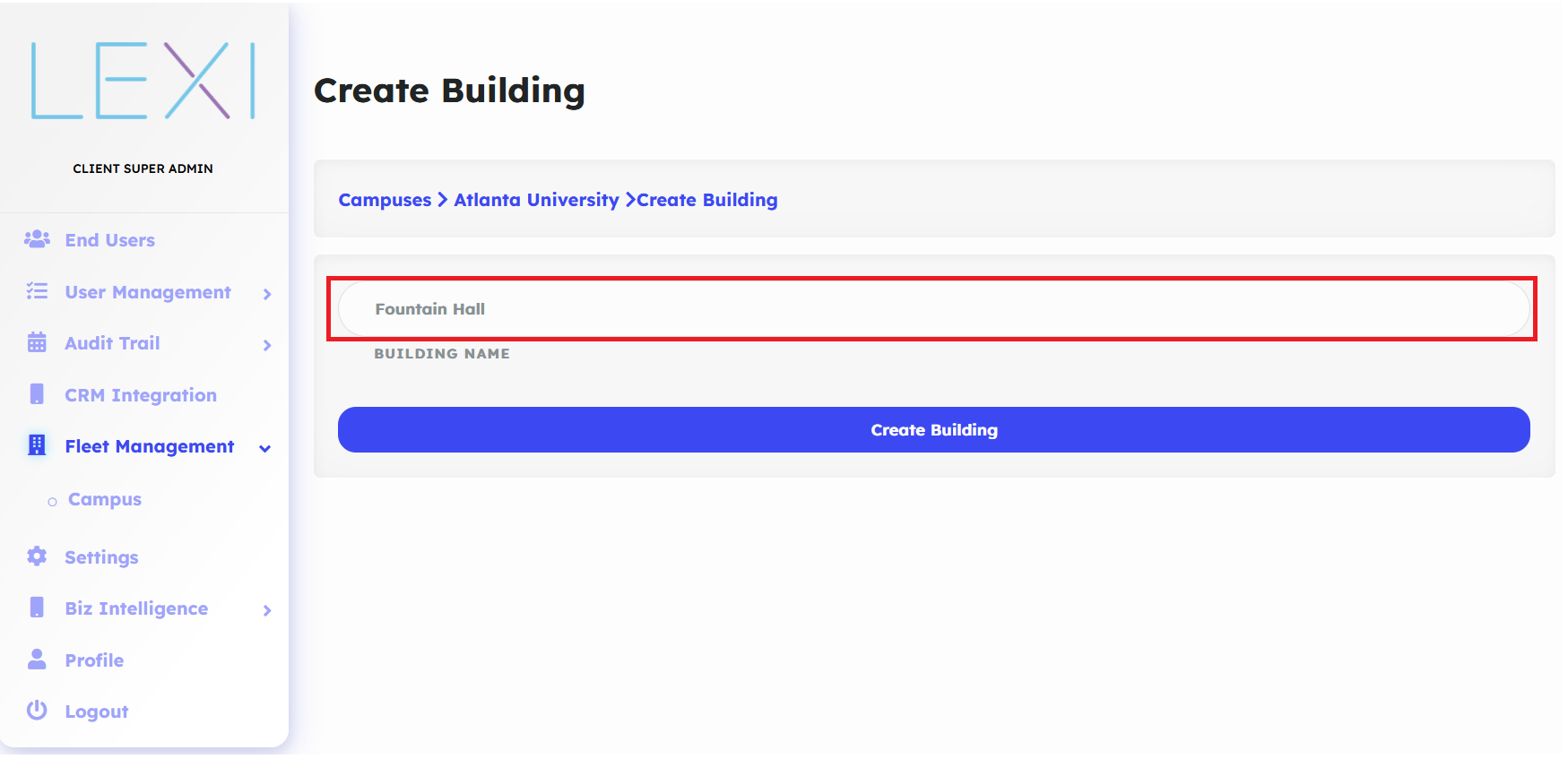Expand the Biz Intelligence chevron

[267, 610]
